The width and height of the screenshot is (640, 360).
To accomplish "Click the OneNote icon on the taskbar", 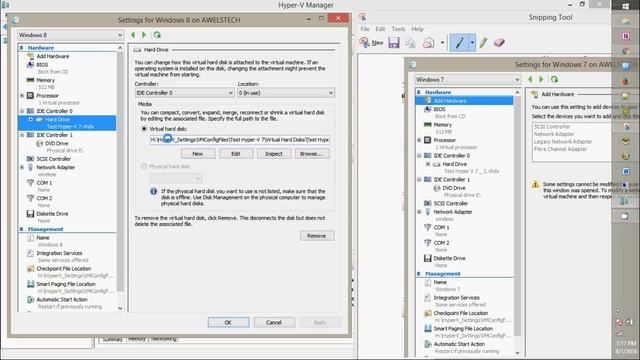I will pos(626,36).
